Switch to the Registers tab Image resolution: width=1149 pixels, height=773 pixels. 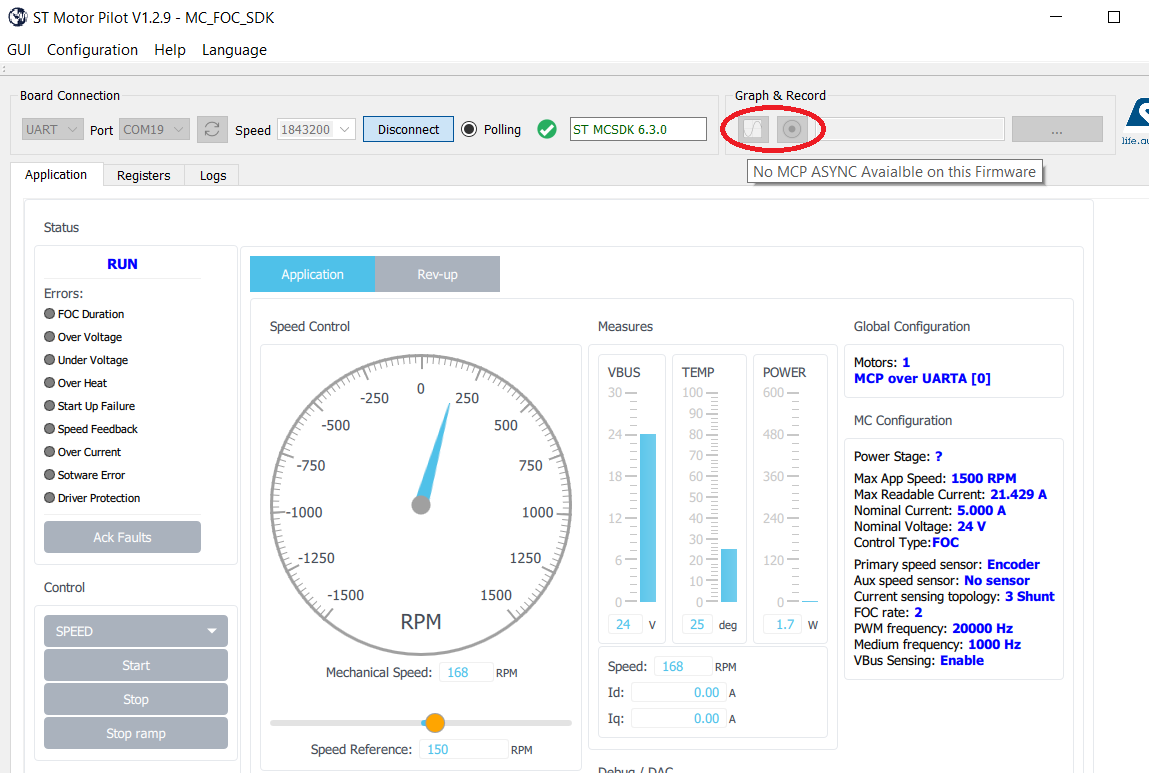click(x=143, y=175)
